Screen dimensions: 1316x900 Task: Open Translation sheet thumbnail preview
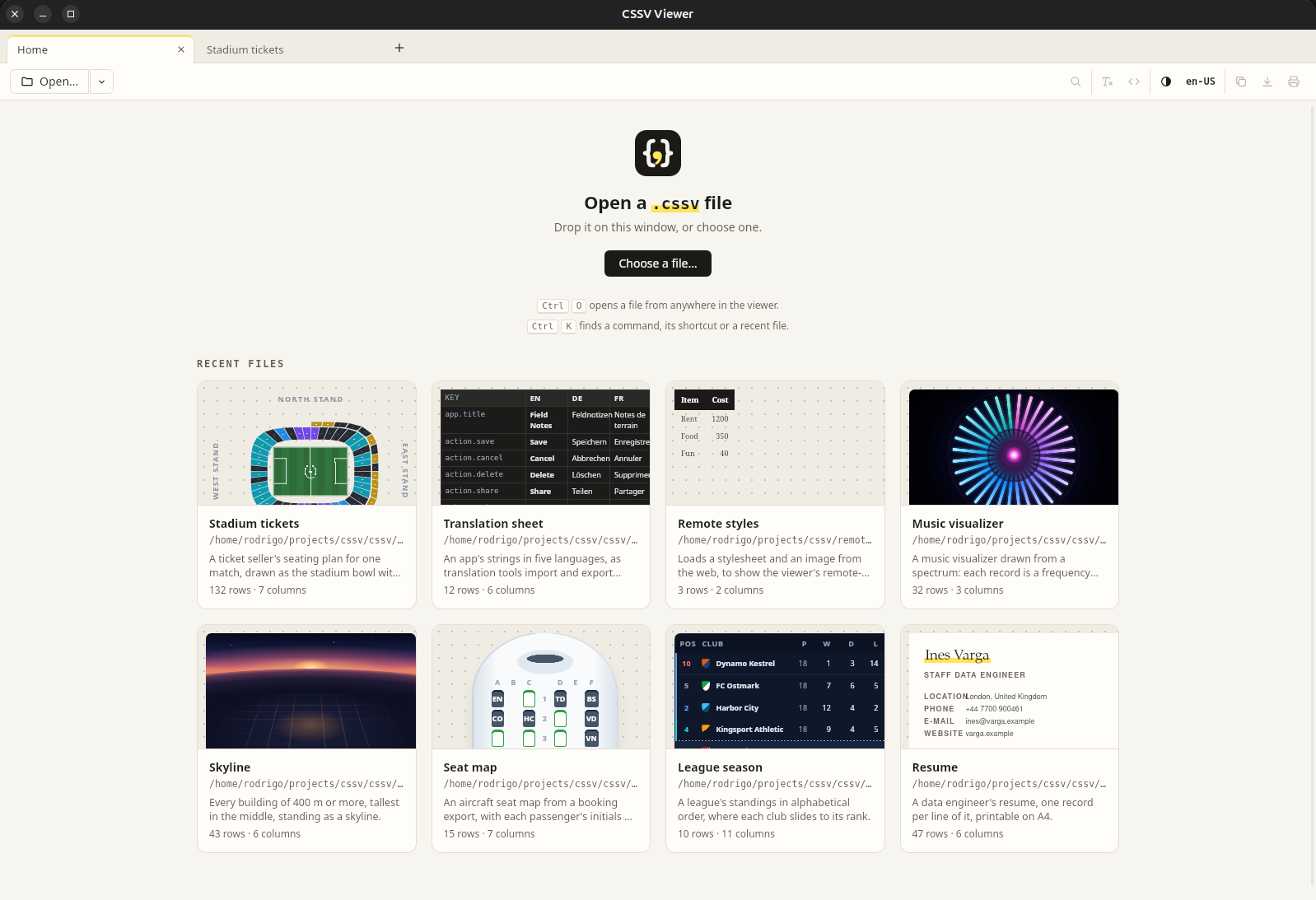pos(541,443)
